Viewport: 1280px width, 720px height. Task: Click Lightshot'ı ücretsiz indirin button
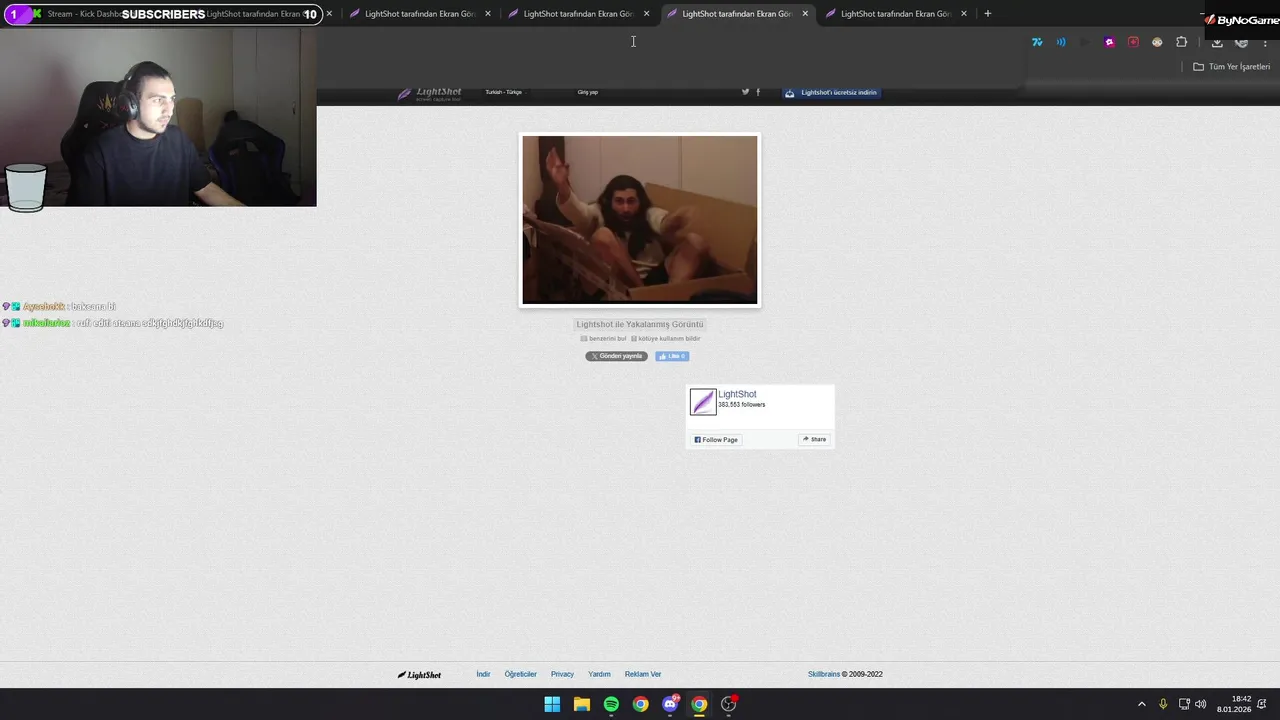click(831, 92)
